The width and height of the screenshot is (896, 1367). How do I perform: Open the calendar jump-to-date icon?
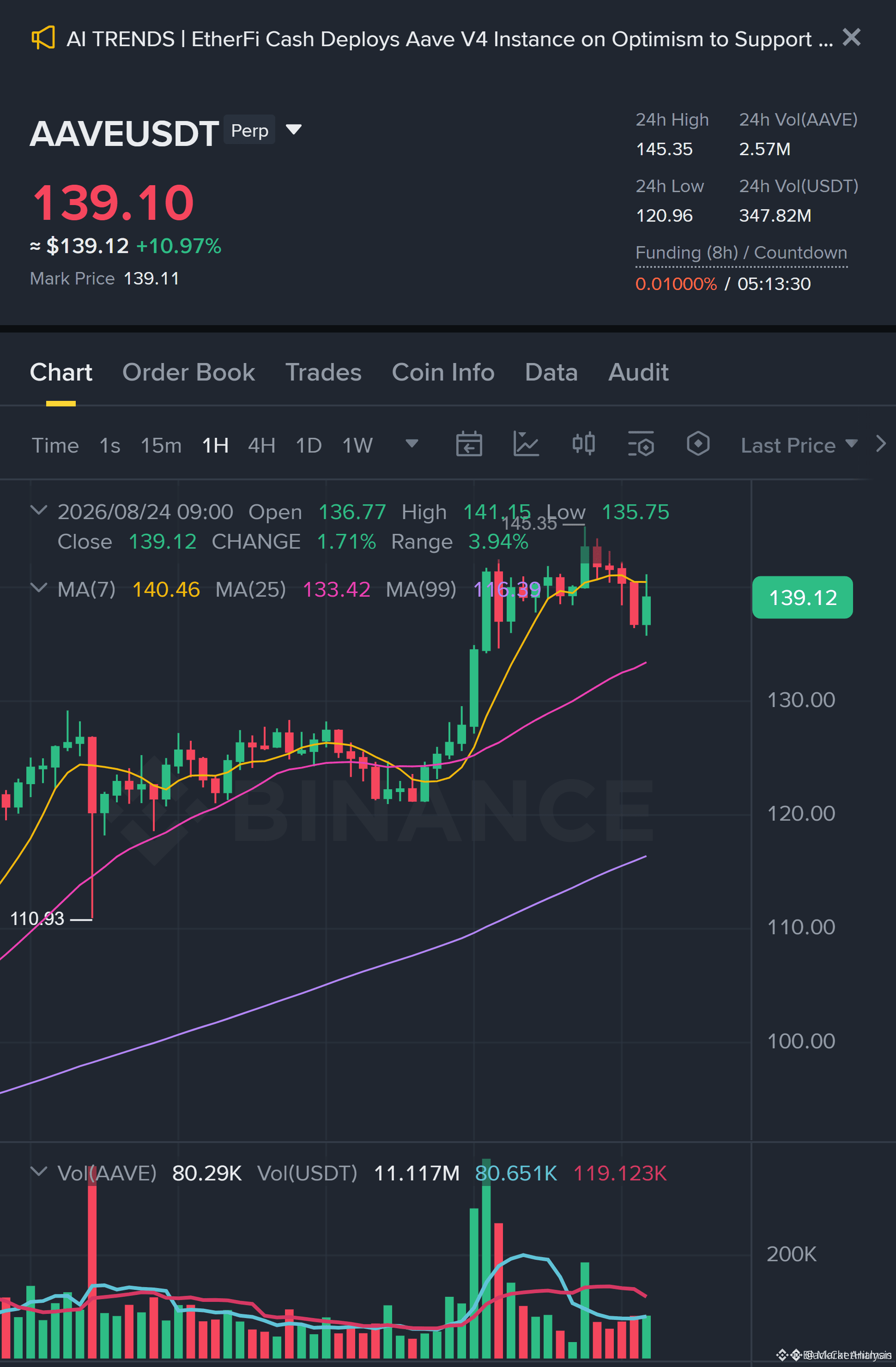[469, 444]
